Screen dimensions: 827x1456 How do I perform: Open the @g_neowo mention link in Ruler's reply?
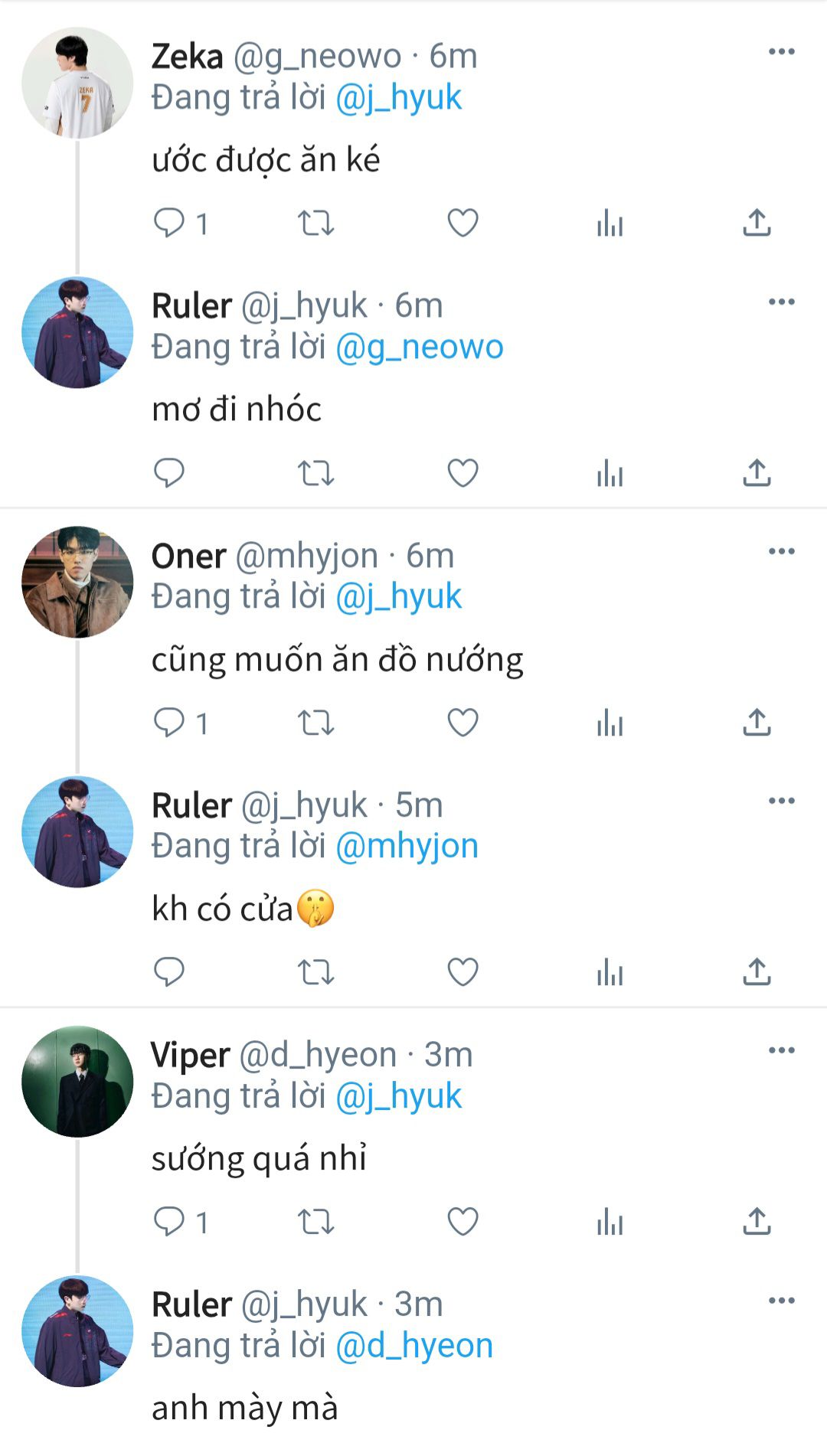click(x=420, y=347)
